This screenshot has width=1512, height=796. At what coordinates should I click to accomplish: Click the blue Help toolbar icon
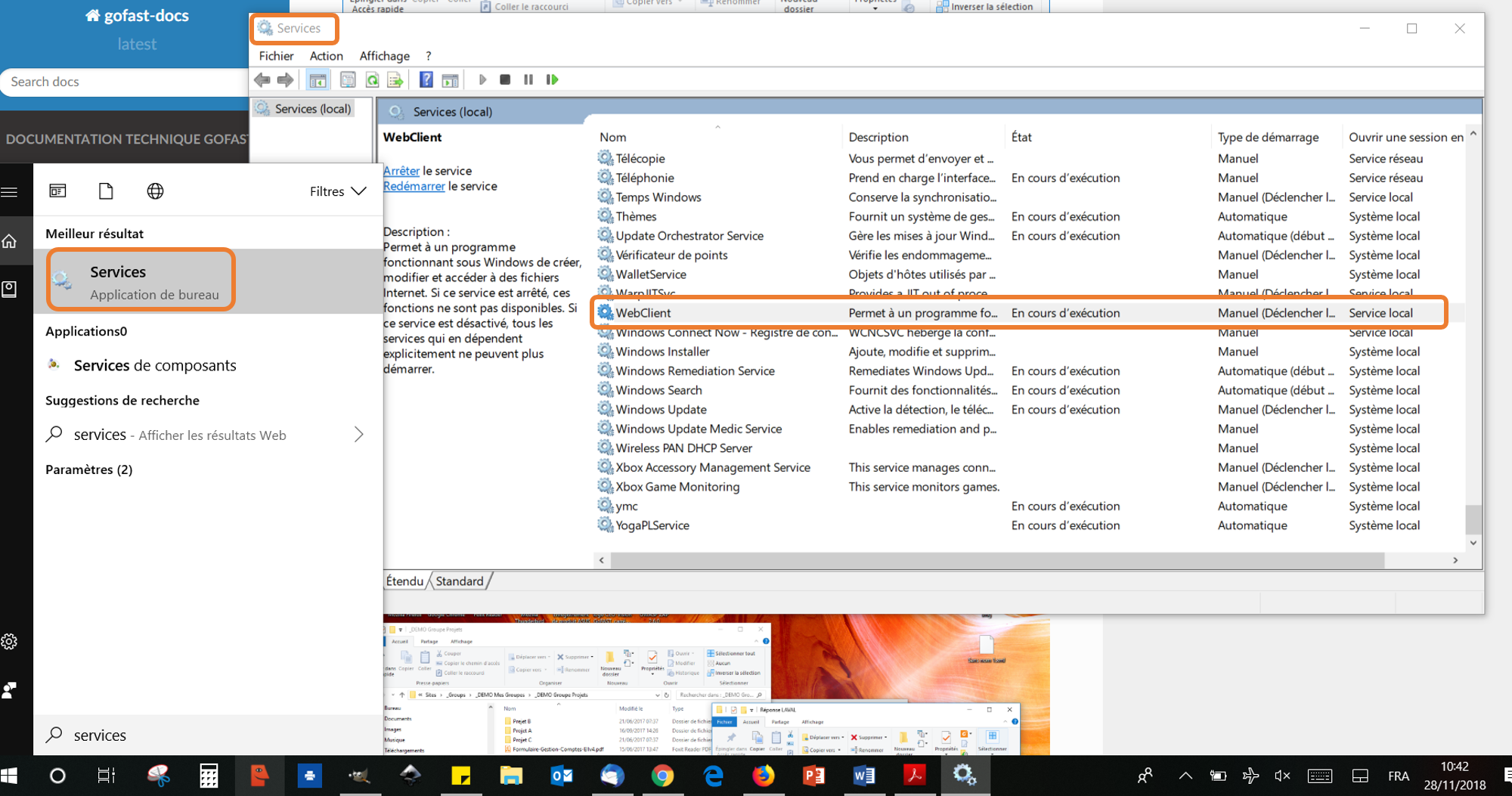426,79
